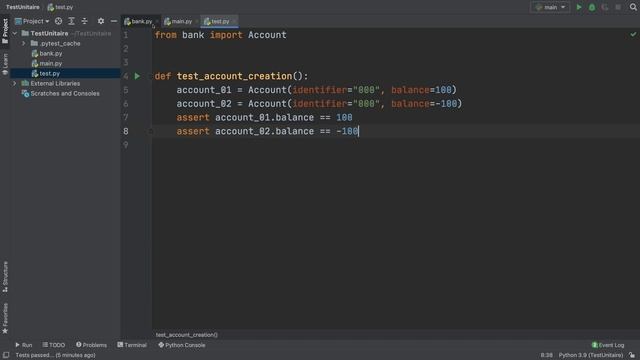Open the Python Console tool window

(x=182, y=345)
